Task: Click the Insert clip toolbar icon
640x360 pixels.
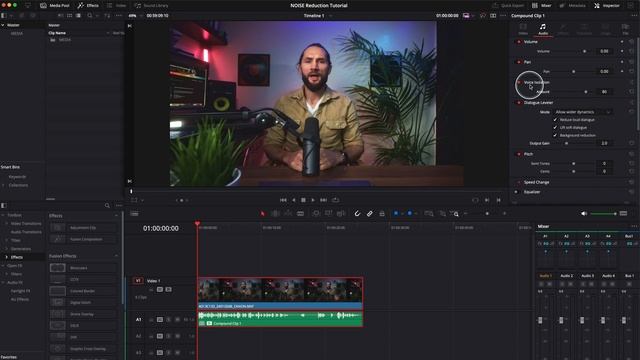Action: pos(316,213)
